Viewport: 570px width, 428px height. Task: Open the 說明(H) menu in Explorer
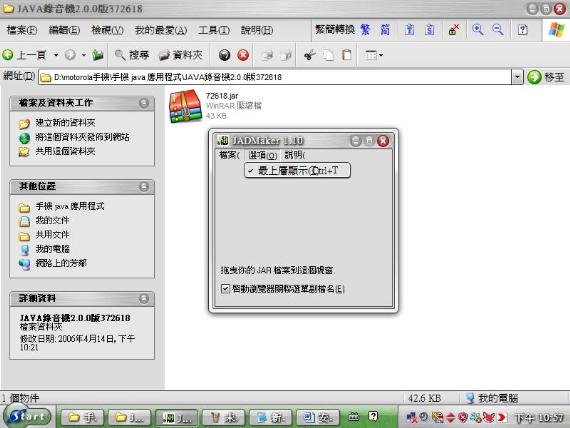click(x=257, y=30)
